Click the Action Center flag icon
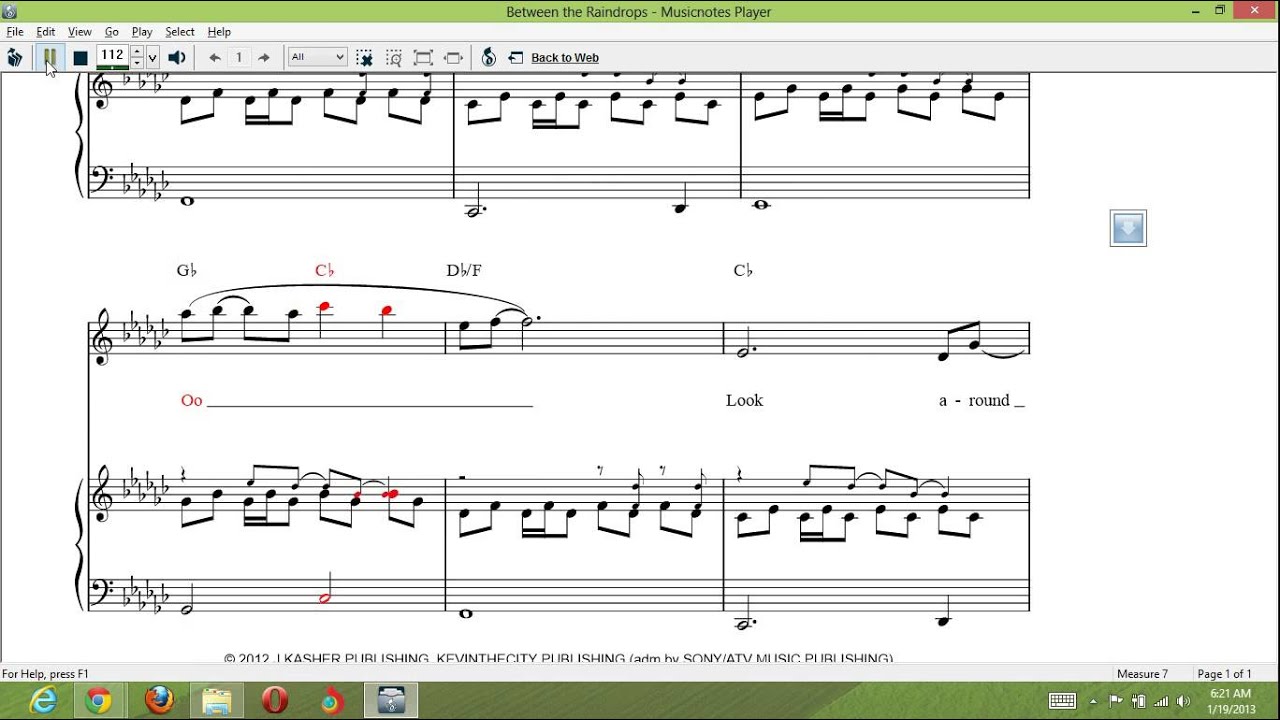The width and height of the screenshot is (1280, 720). 1116,701
